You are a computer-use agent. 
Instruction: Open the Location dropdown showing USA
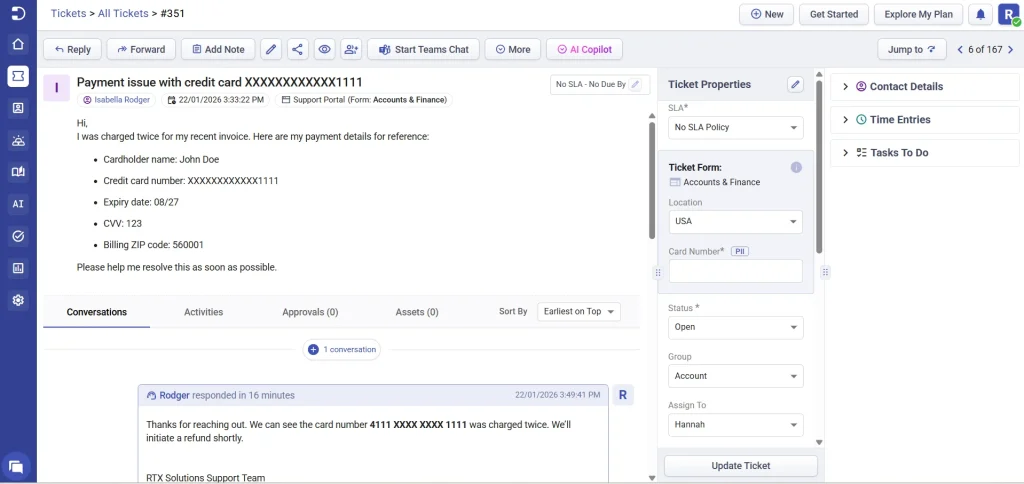coord(735,221)
